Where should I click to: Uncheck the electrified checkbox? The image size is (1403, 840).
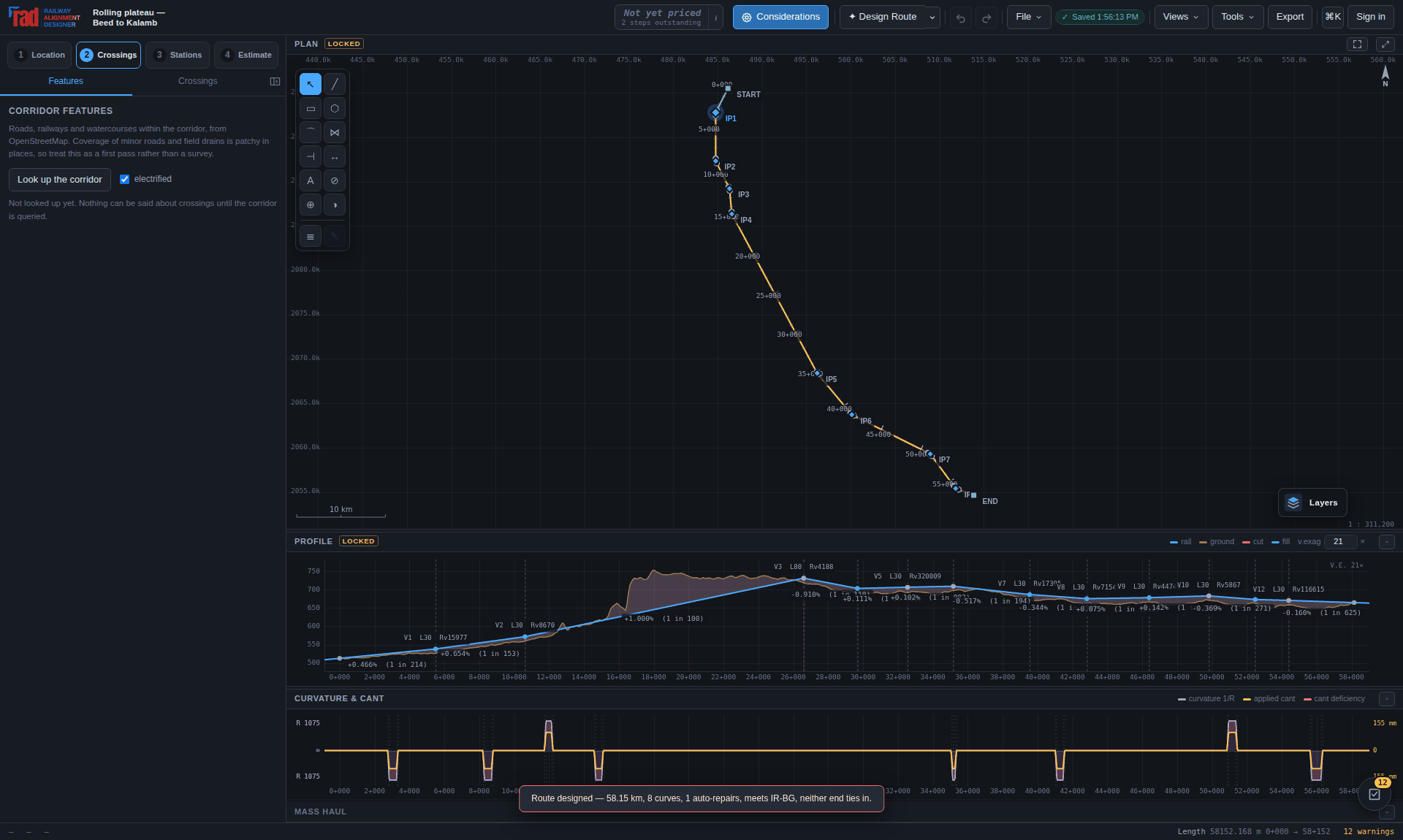124,180
